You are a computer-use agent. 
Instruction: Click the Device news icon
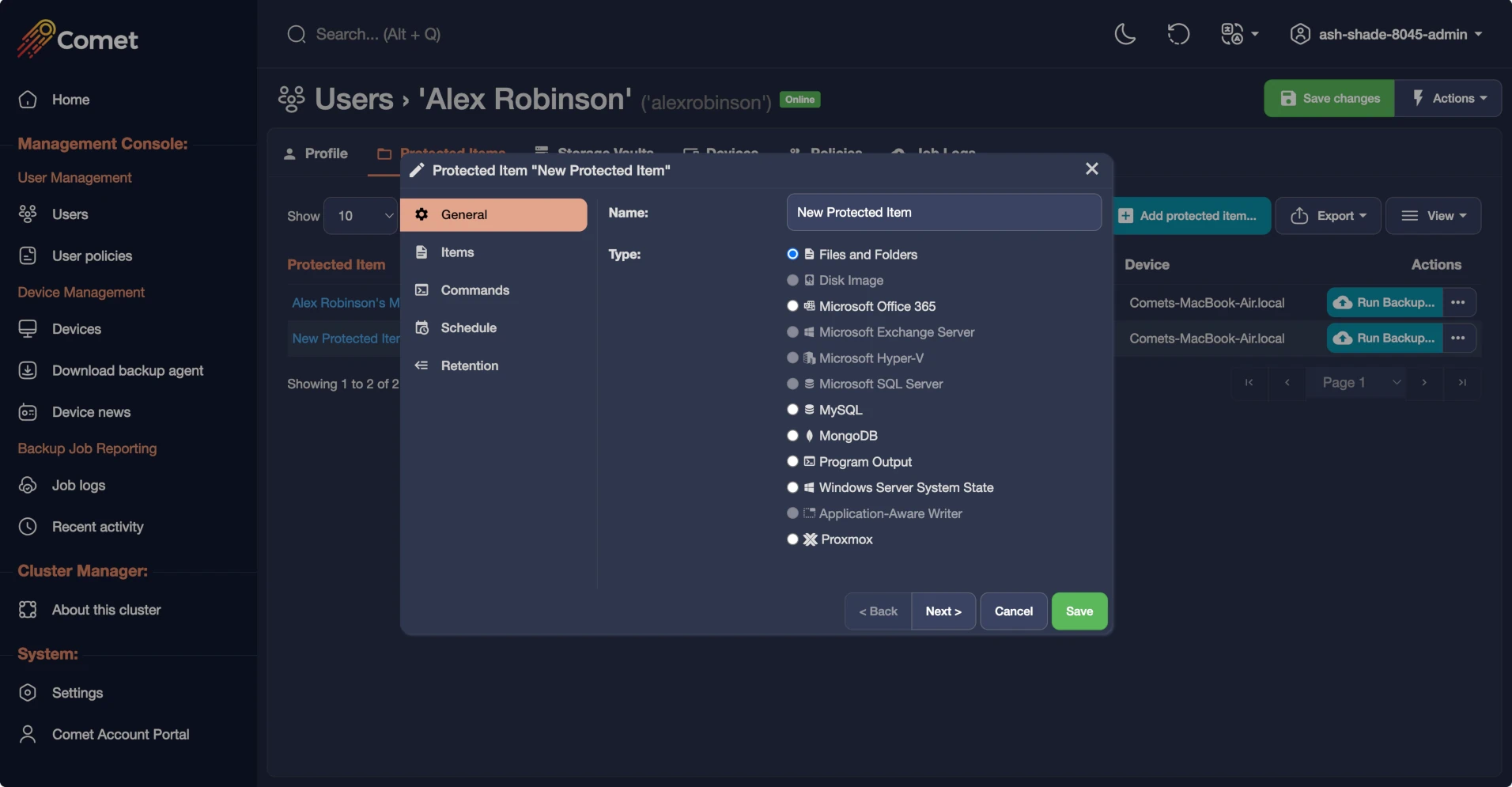28,412
